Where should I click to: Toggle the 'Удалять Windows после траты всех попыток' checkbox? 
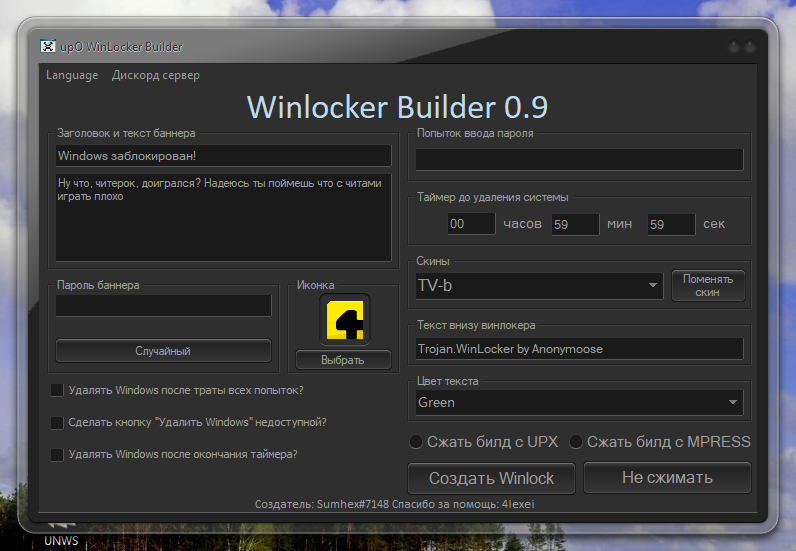[58, 390]
